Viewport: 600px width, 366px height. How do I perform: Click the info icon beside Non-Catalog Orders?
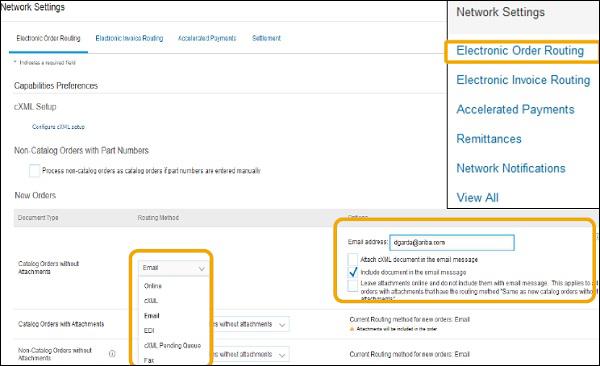tap(112, 353)
